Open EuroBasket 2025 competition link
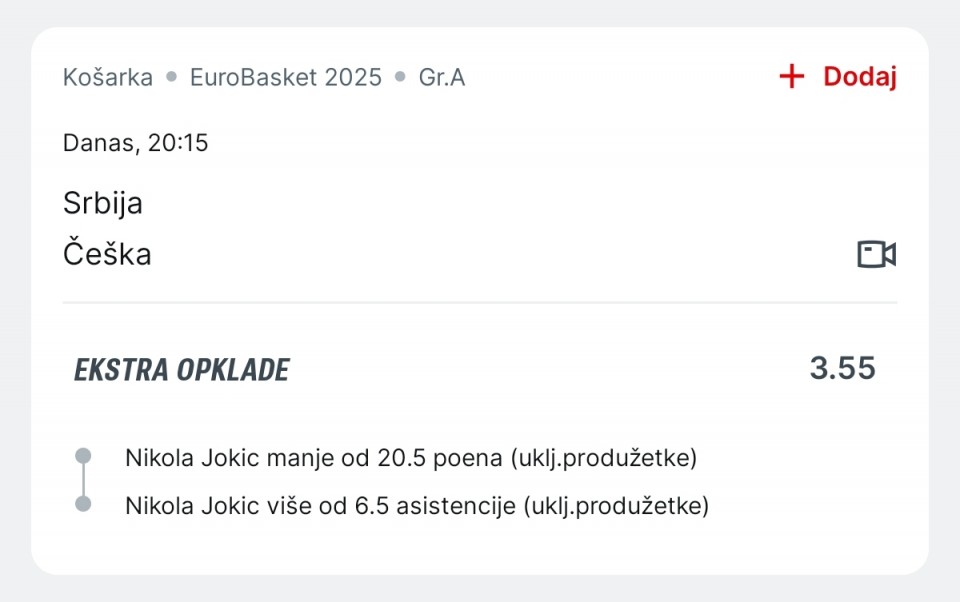The height and width of the screenshot is (602, 960). point(286,77)
